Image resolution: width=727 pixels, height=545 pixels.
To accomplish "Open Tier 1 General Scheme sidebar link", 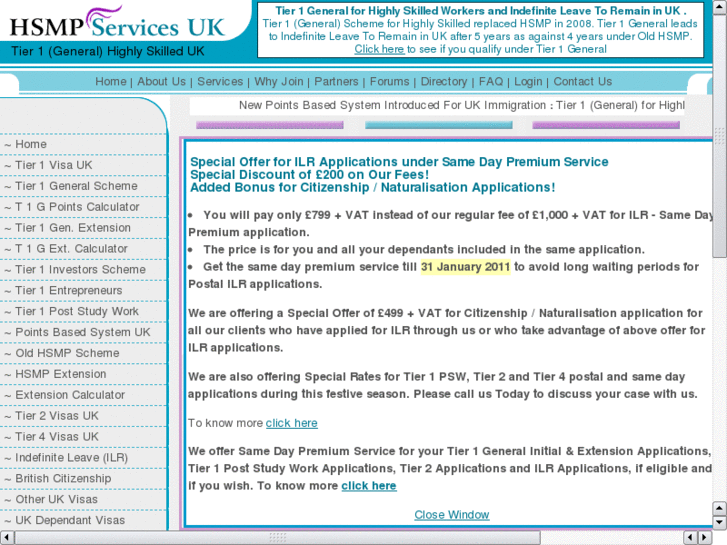I will tap(77, 186).
